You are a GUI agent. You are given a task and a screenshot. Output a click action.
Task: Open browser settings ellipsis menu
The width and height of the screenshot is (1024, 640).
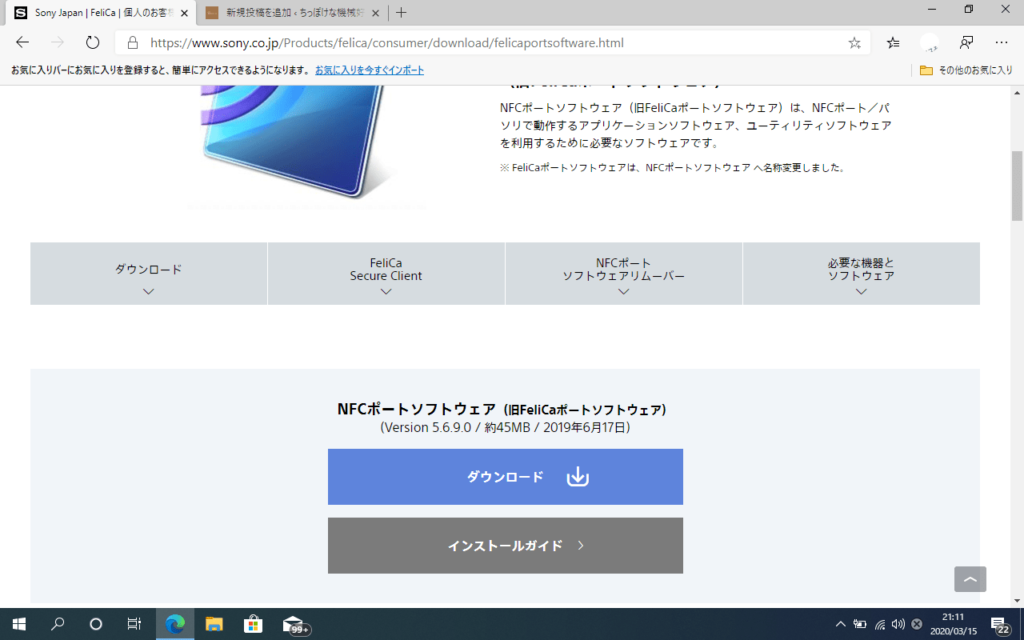(1001, 42)
